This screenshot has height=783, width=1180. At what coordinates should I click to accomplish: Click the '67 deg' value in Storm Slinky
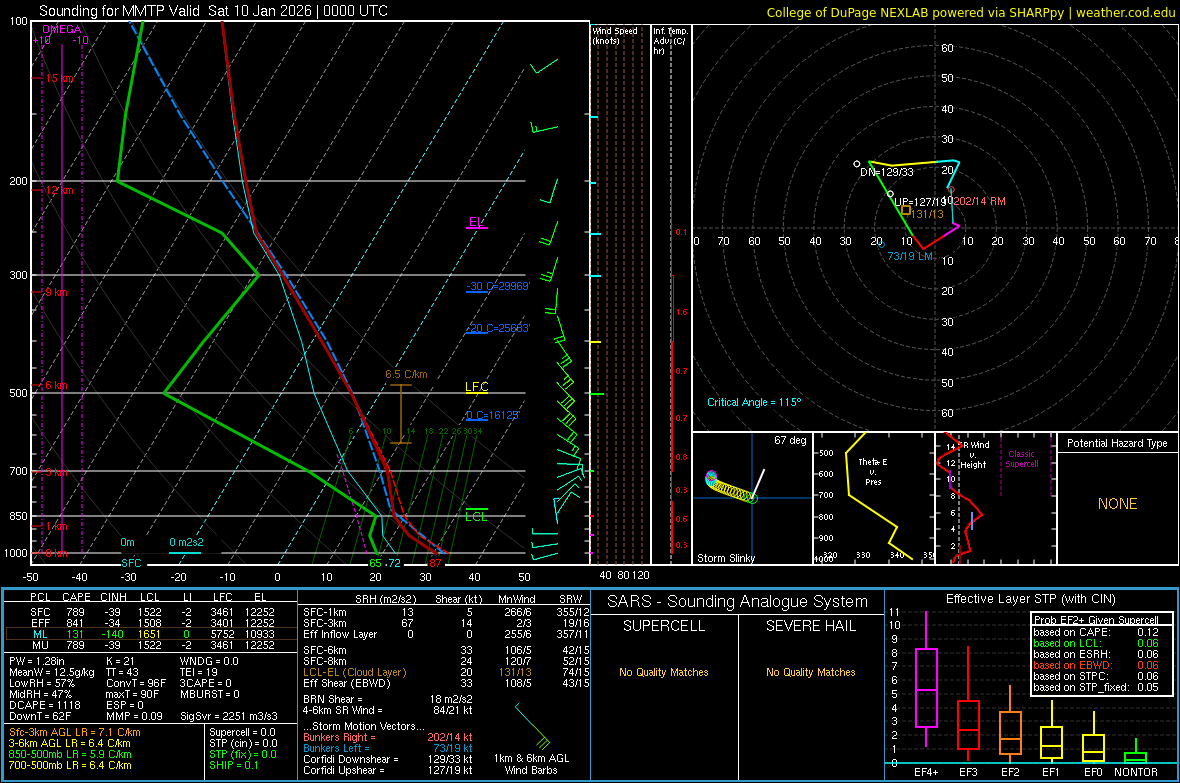(x=790, y=440)
